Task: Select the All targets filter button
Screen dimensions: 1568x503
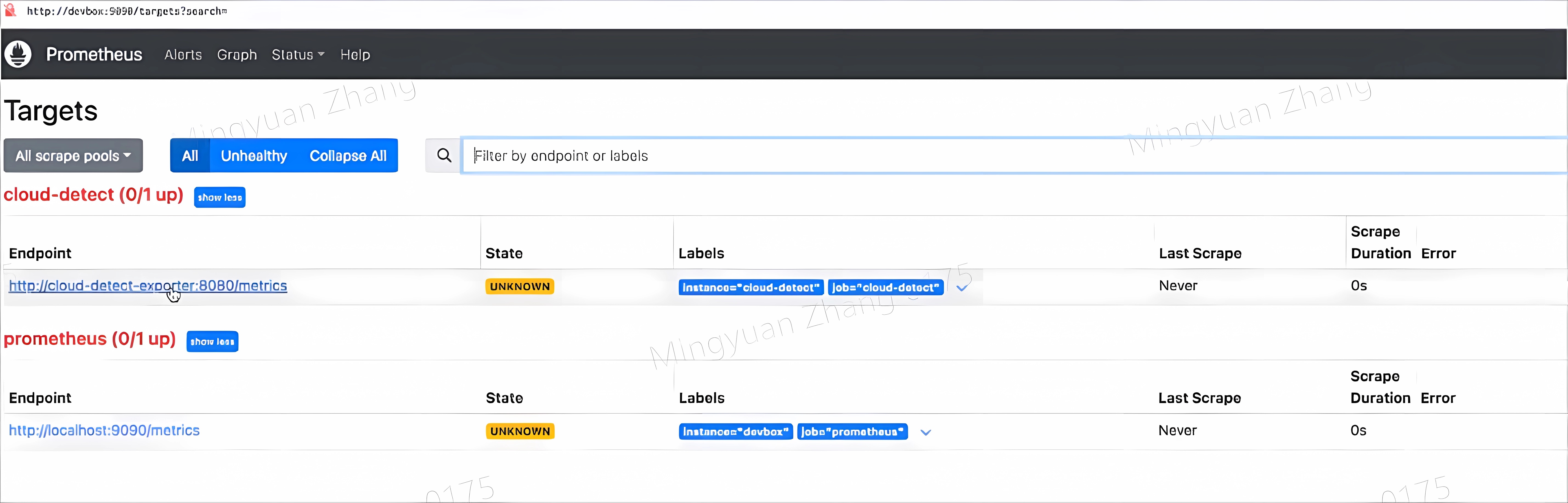Action: (190, 156)
